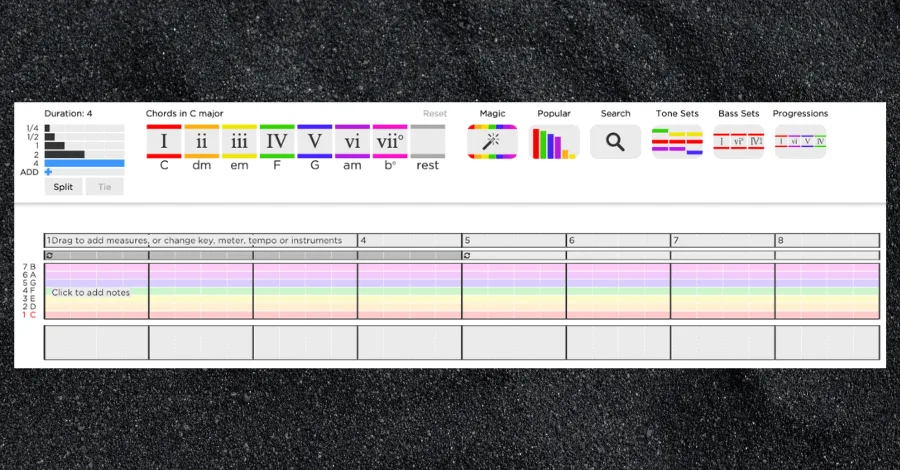Select measure 8 in the ruler
The width and height of the screenshot is (900, 470).
[x=828, y=240]
